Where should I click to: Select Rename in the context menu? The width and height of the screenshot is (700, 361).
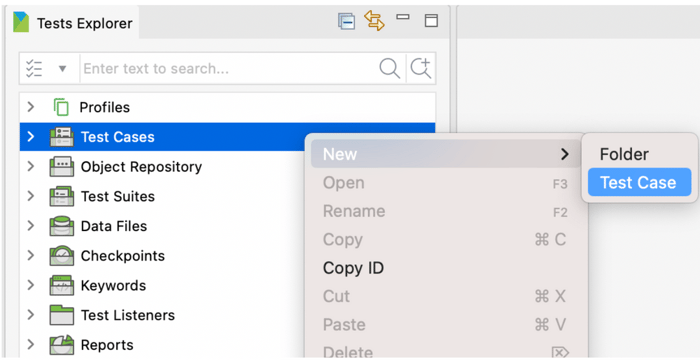(x=446, y=211)
